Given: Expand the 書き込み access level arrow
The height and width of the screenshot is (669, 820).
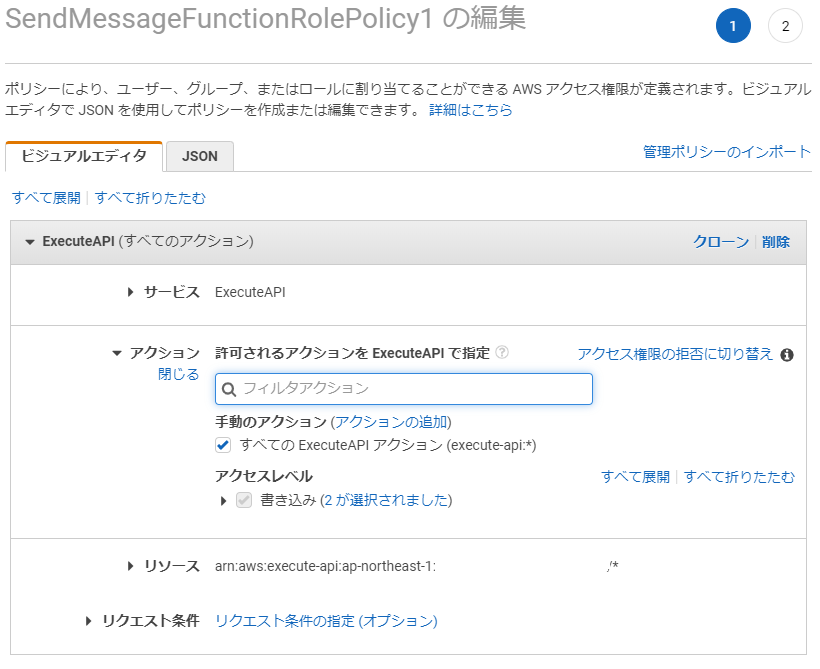Looking at the screenshot, I should tap(224, 501).
